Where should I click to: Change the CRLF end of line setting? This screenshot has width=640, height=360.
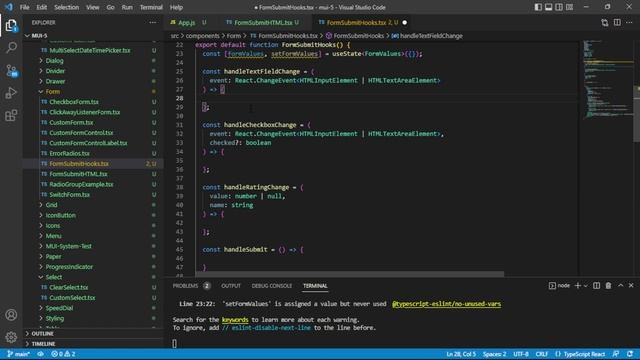click(x=542, y=354)
